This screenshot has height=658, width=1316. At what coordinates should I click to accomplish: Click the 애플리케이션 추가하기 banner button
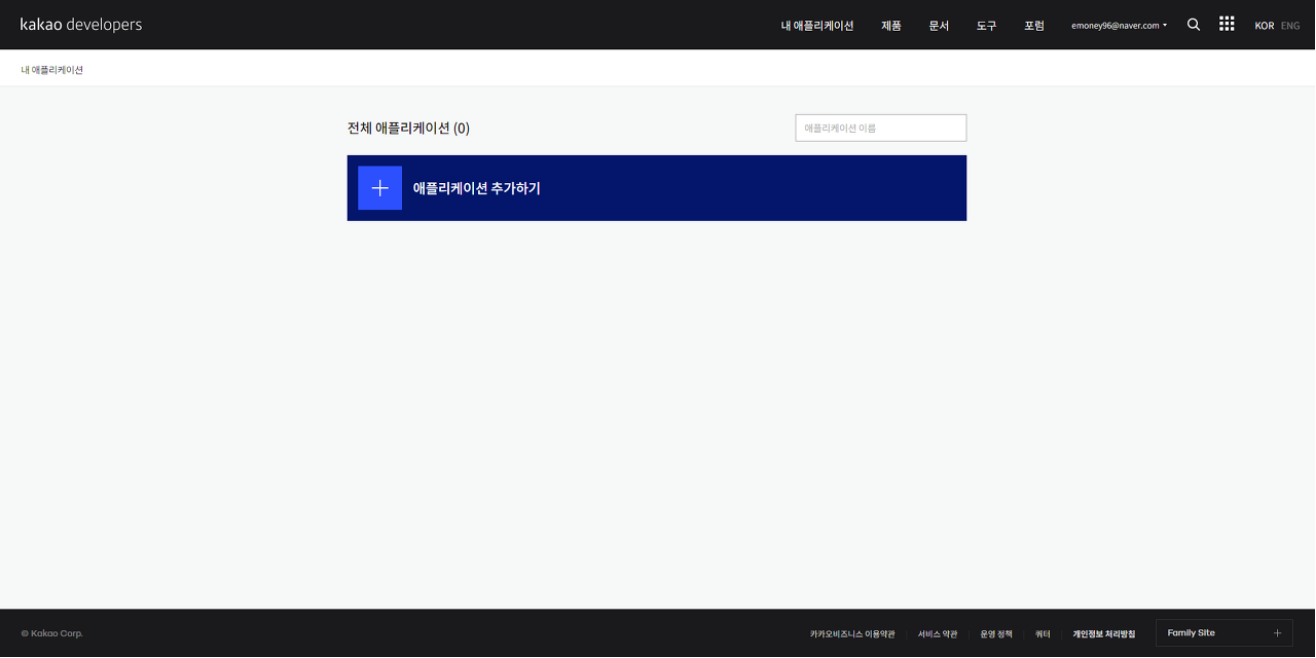tap(657, 187)
